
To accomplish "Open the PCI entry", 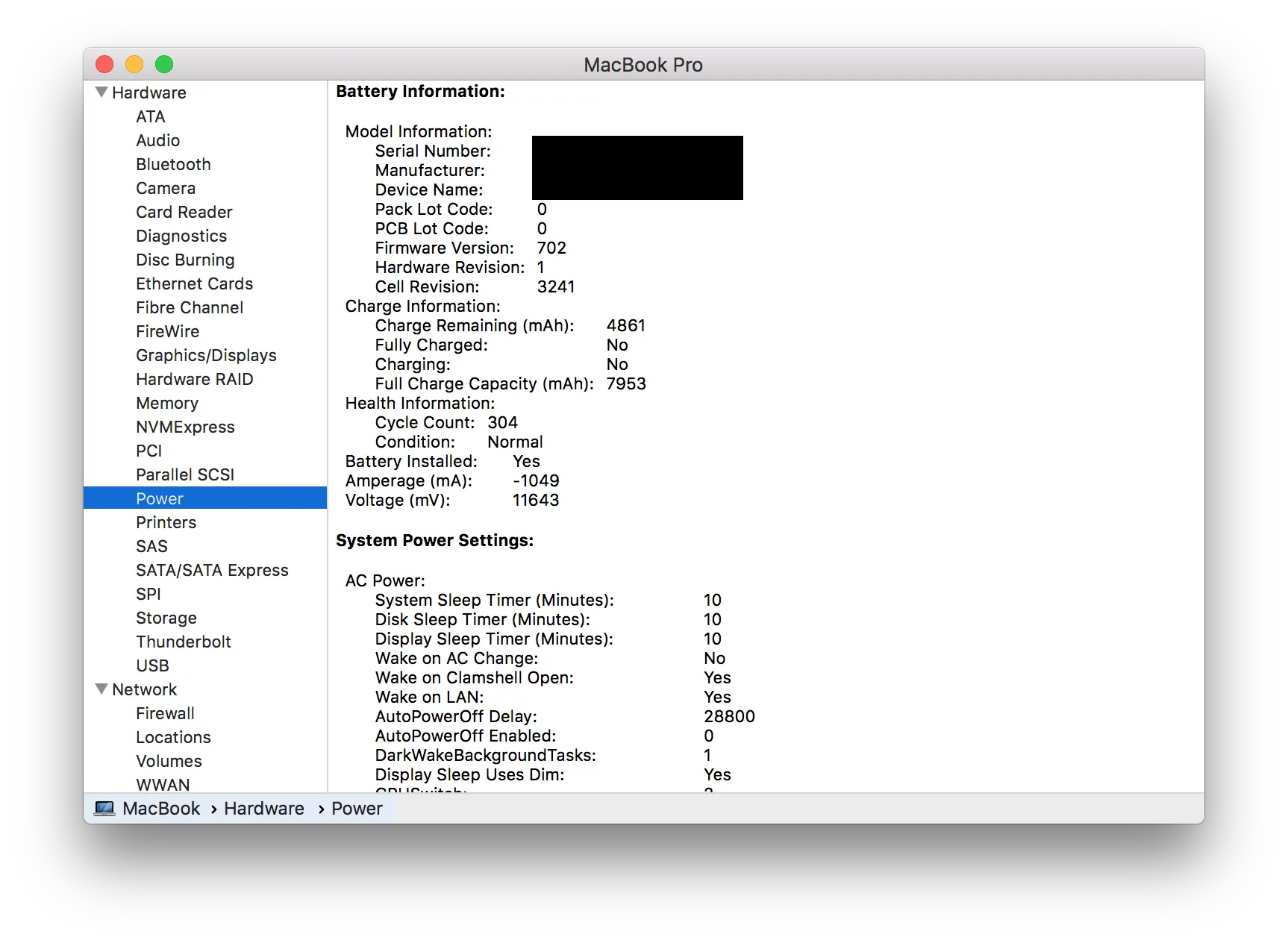I will click(x=149, y=451).
